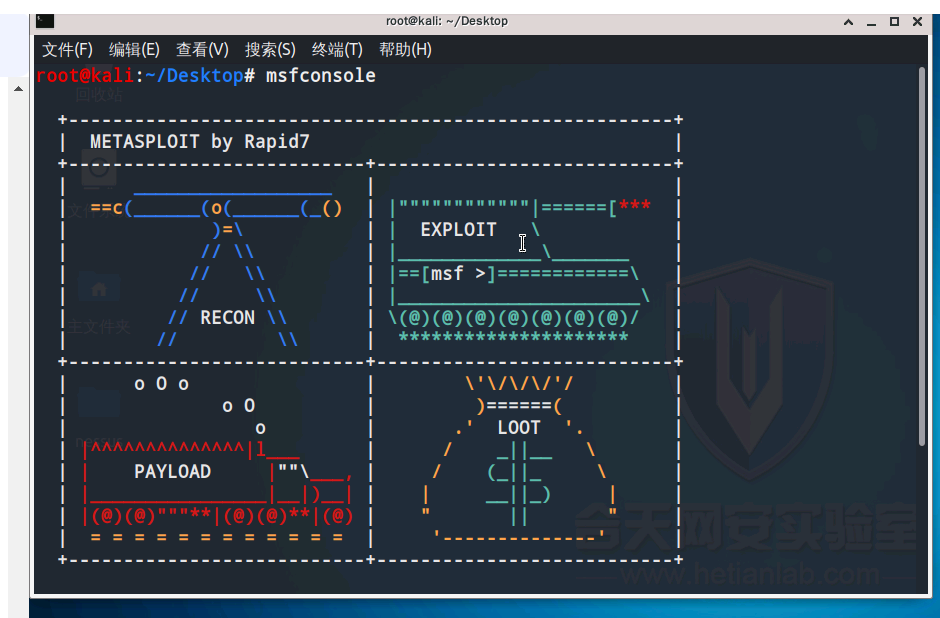Close the root@kali terminal window

(x=917, y=22)
